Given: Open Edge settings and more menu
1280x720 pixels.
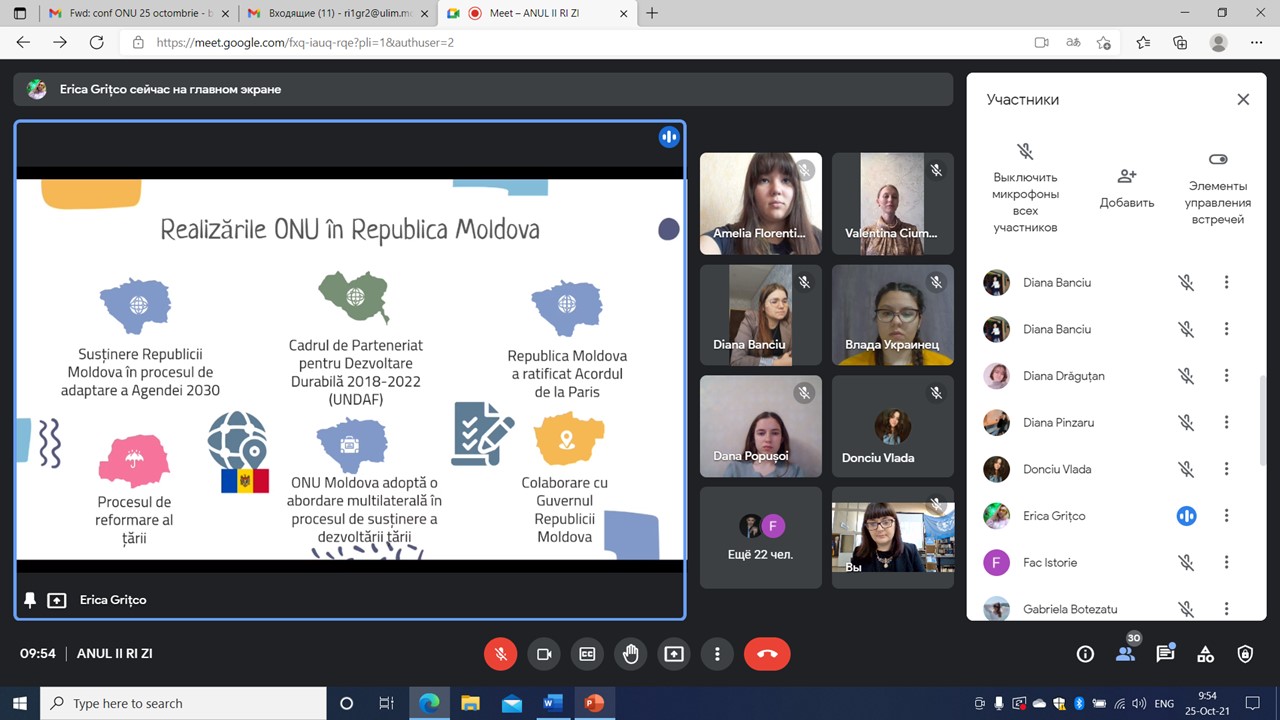Looking at the screenshot, I should [1256, 42].
